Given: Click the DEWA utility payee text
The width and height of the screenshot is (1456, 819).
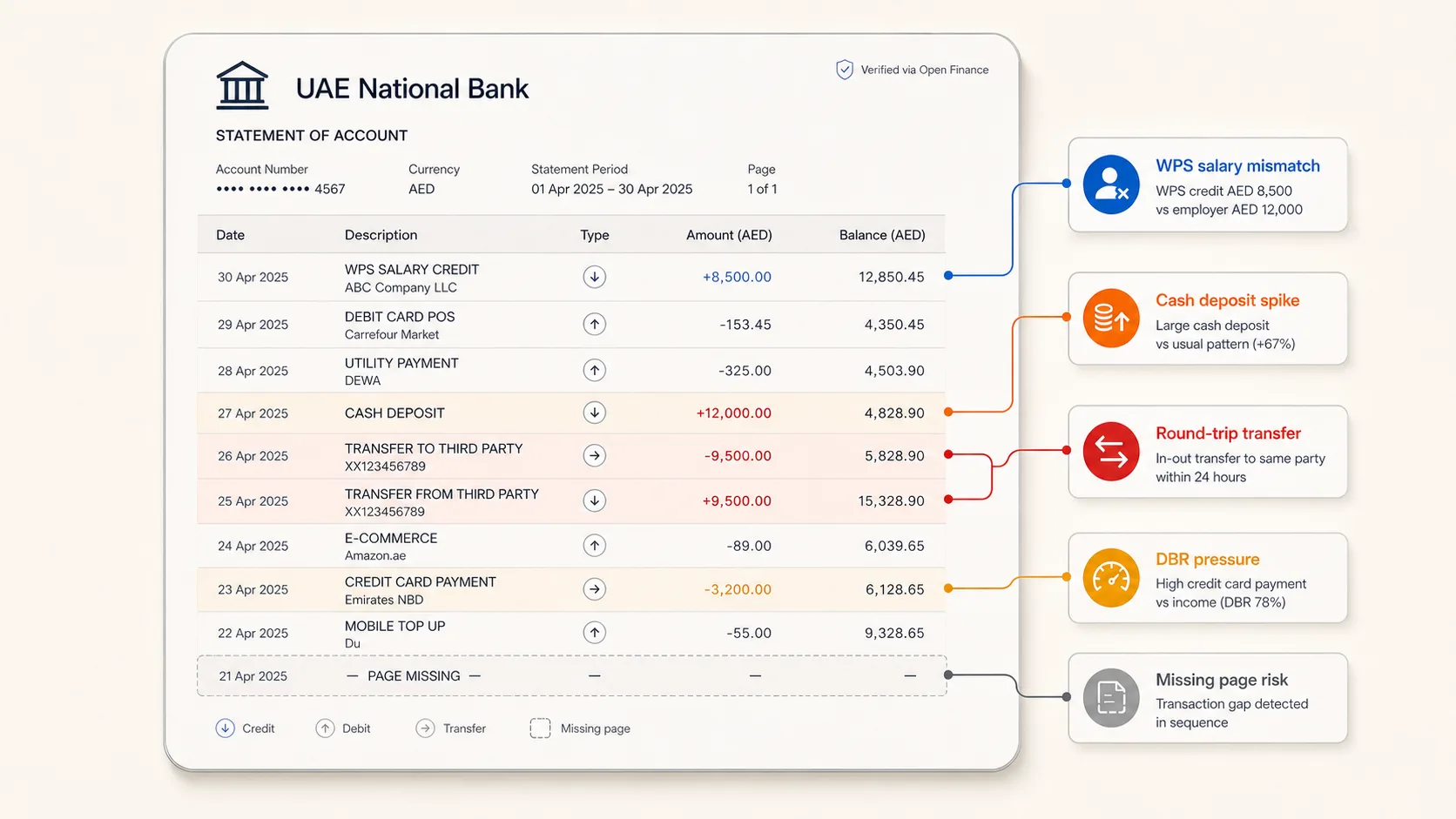Looking at the screenshot, I should pos(362,380).
